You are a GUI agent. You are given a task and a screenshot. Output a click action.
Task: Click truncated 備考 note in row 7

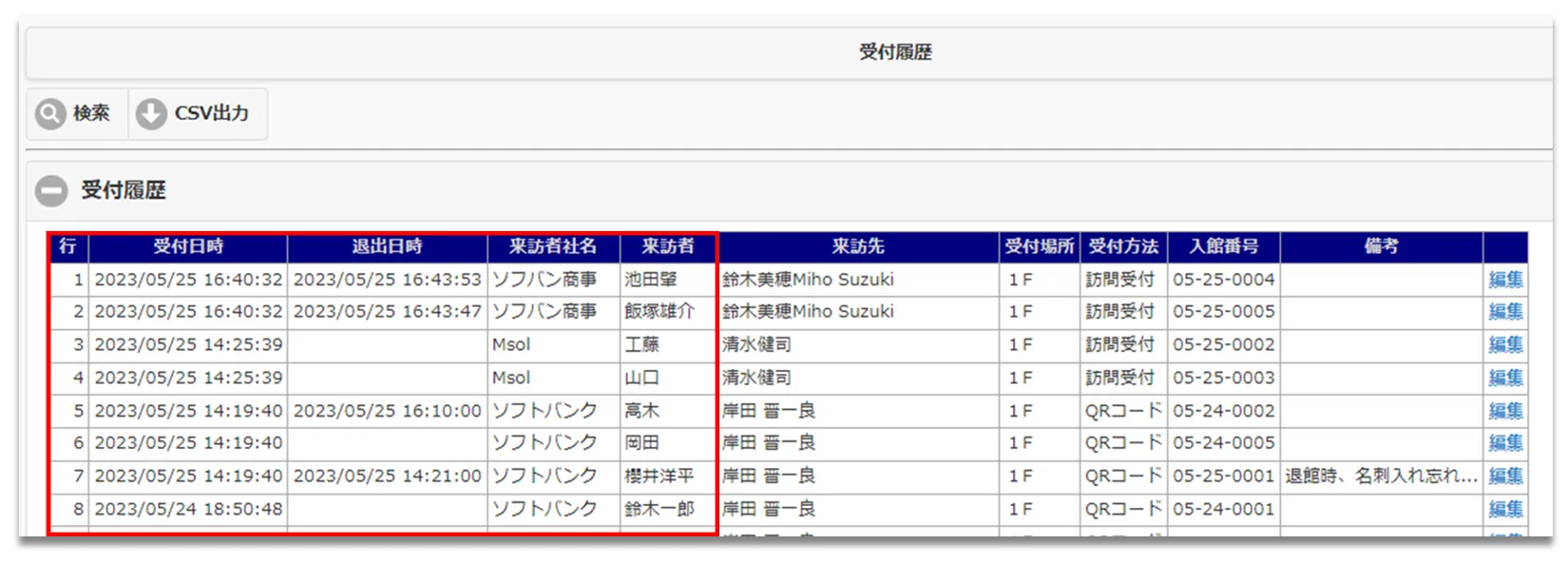click(x=1380, y=476)
